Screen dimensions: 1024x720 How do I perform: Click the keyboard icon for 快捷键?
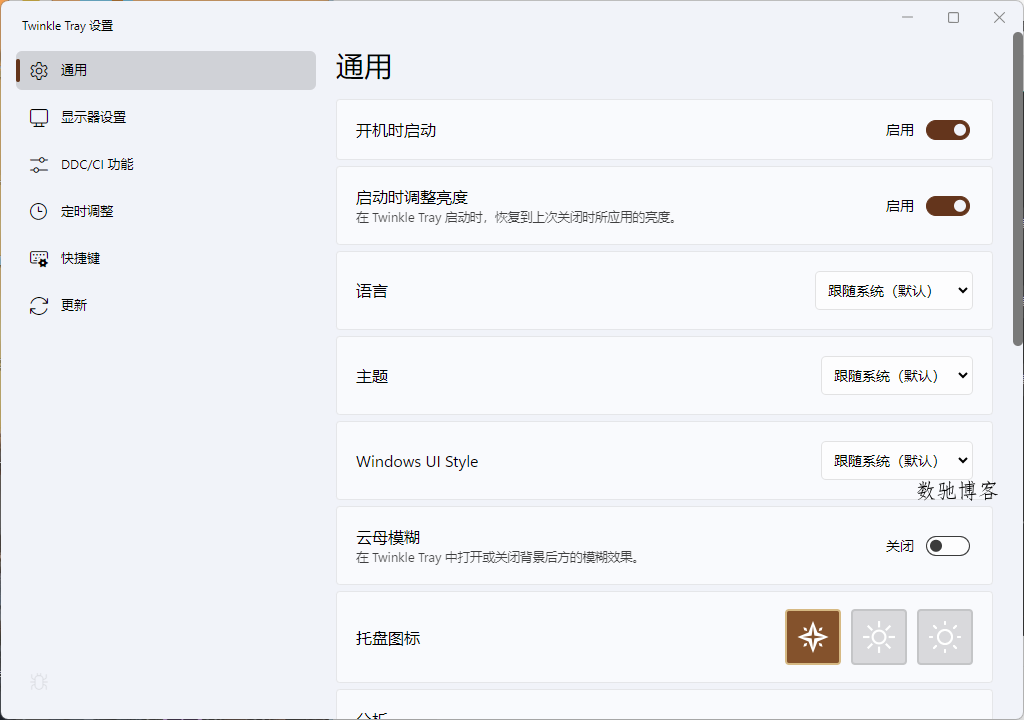click(39, 259)
